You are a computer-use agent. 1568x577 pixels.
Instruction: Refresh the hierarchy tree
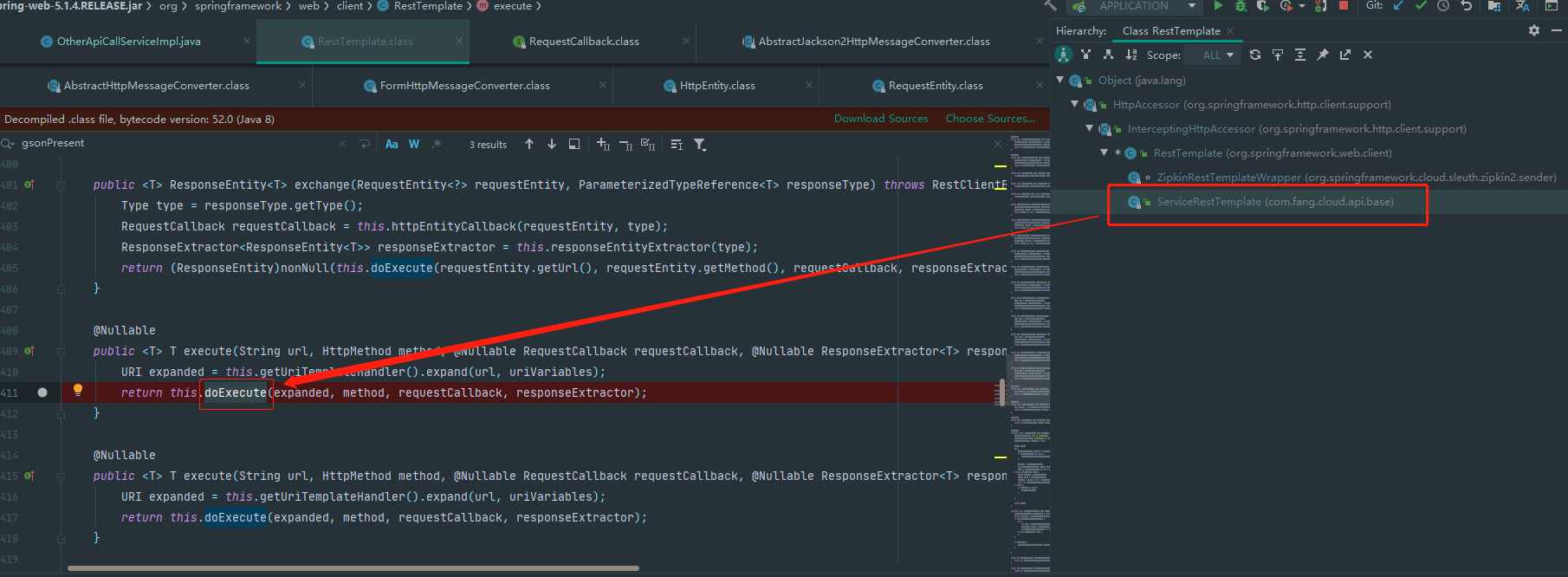tap(1255, 55)
